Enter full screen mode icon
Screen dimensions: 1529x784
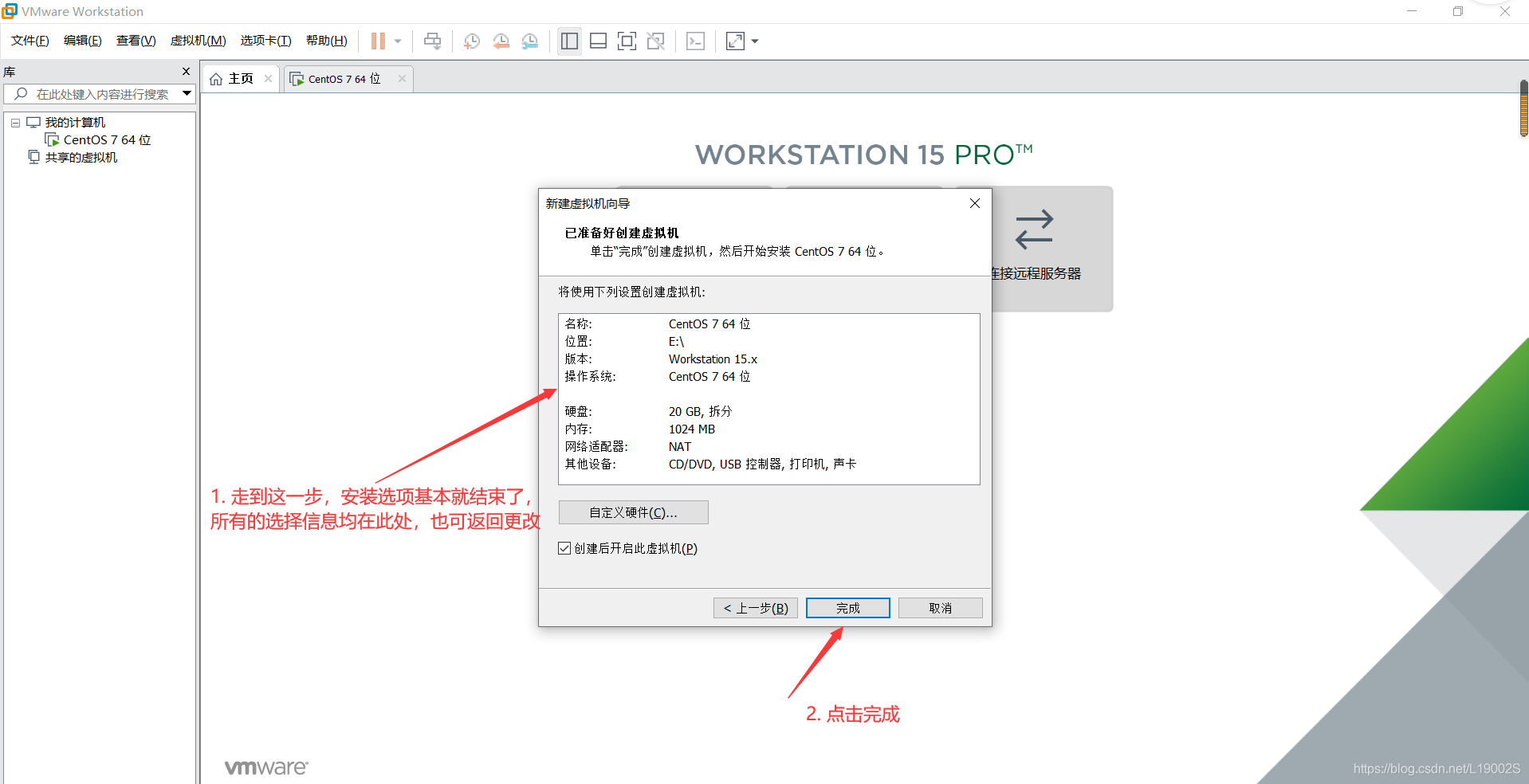click(x=627, y=41)
